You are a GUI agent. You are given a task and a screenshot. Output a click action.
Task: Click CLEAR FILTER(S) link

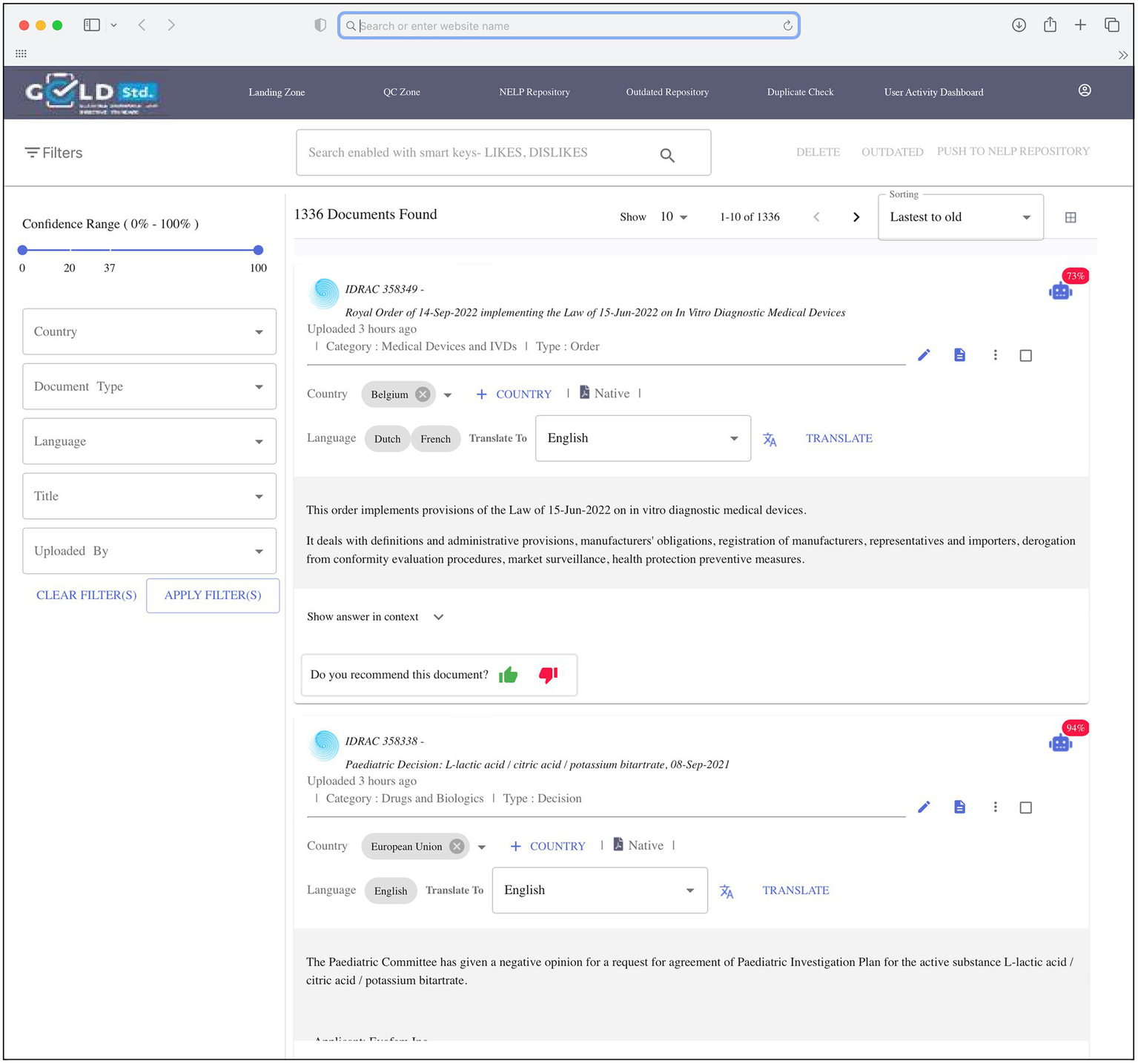(86, 595)
